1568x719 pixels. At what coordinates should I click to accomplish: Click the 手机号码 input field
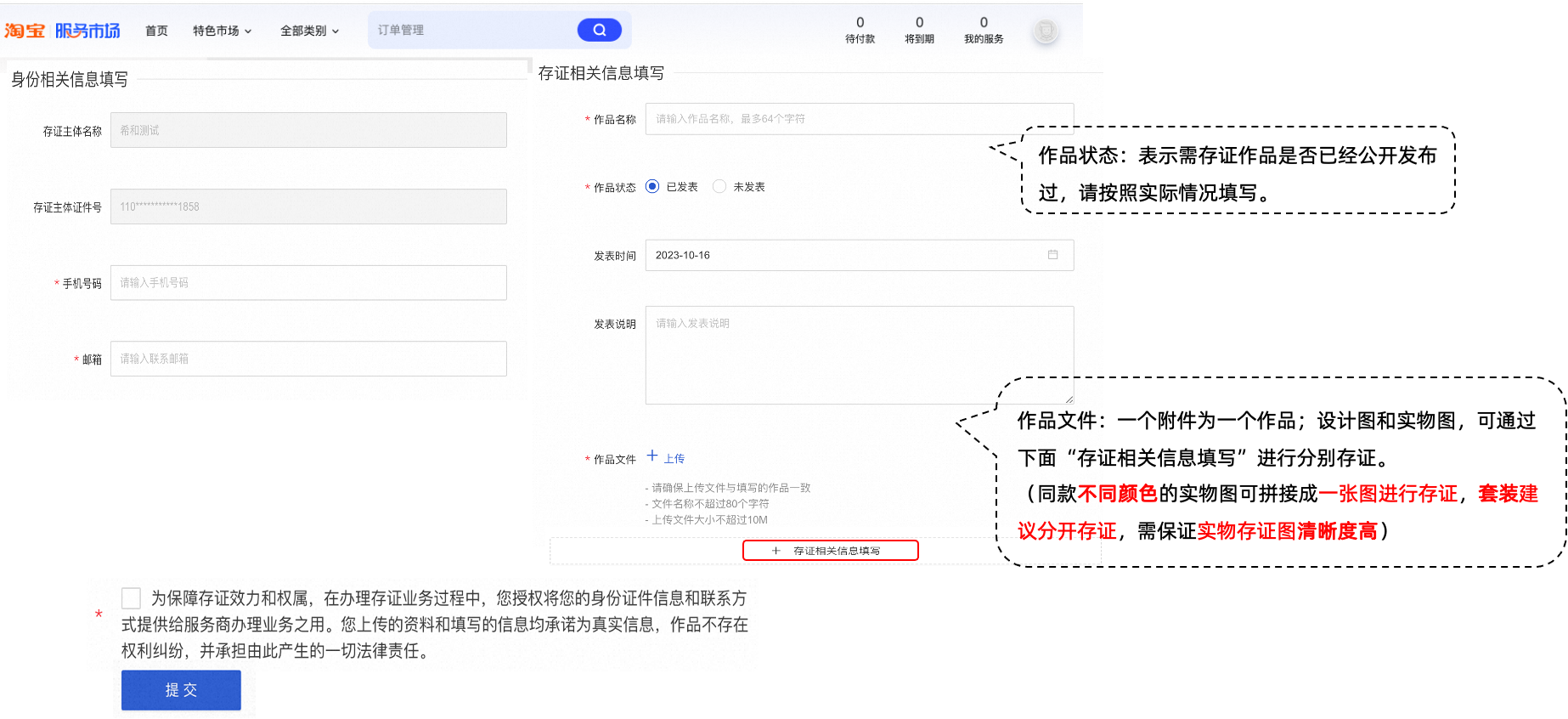tap(308, 283)
